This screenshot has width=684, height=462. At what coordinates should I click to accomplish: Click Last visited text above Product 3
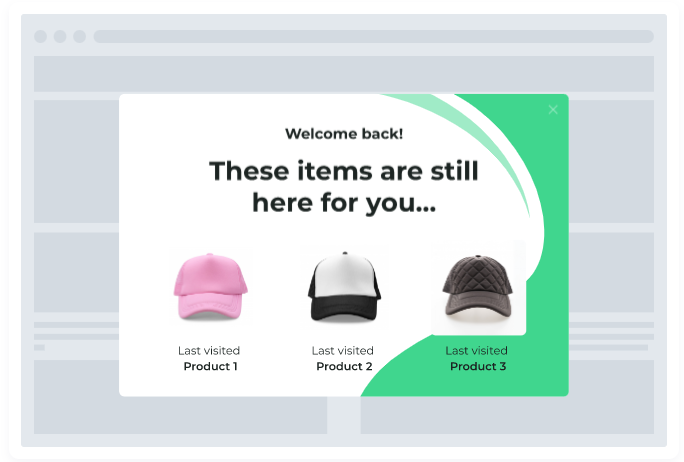[x=476, y=350]
